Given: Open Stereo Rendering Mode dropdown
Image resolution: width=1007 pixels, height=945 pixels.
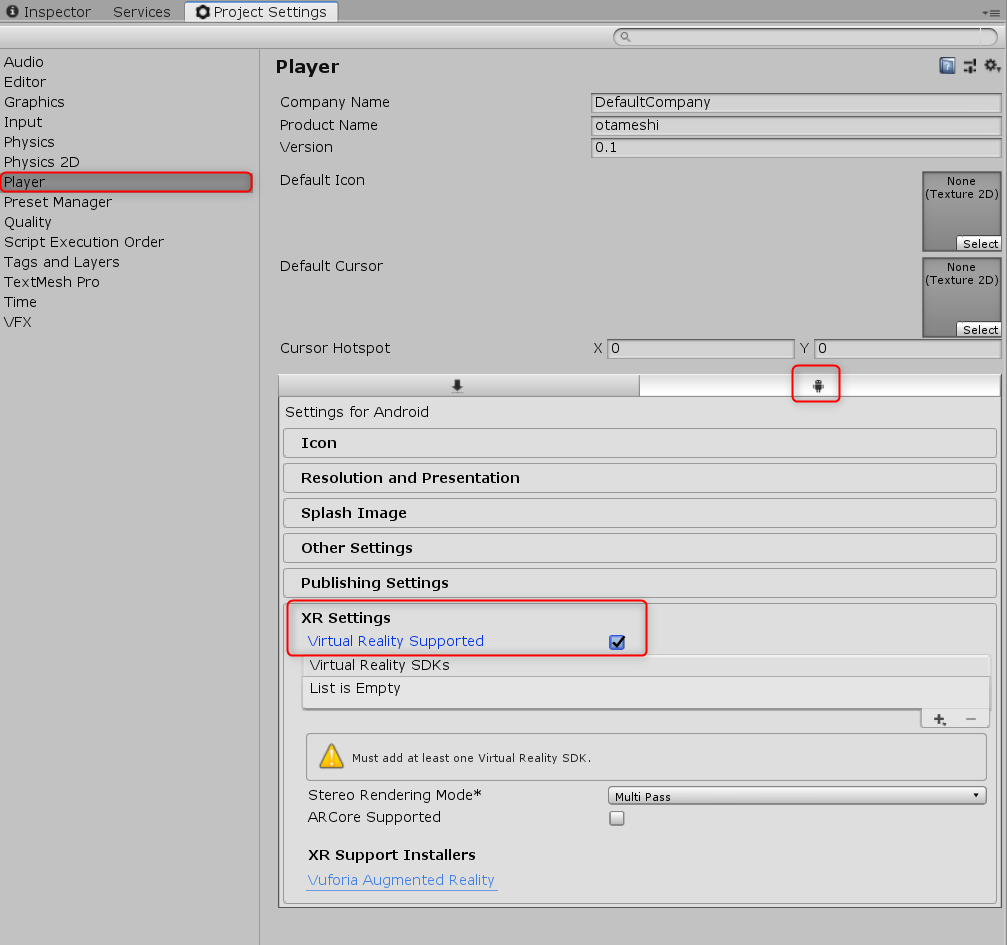Looking at the screenshot, I should [x=796, y=796].
